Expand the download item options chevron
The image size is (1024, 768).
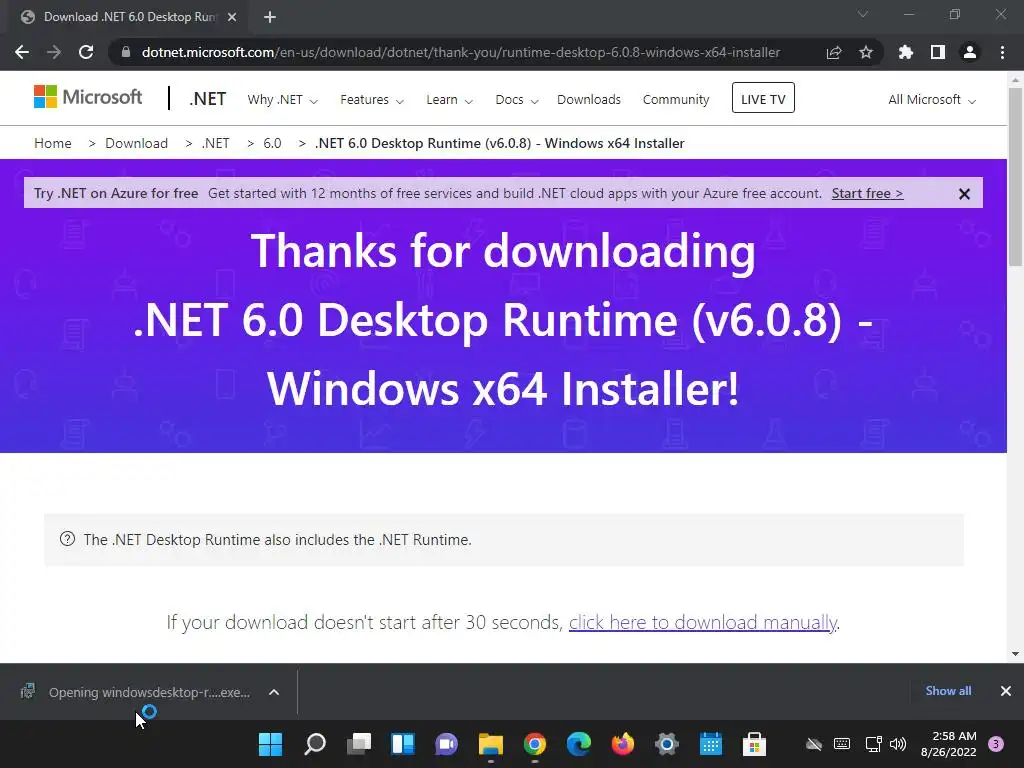click(274, 692)
